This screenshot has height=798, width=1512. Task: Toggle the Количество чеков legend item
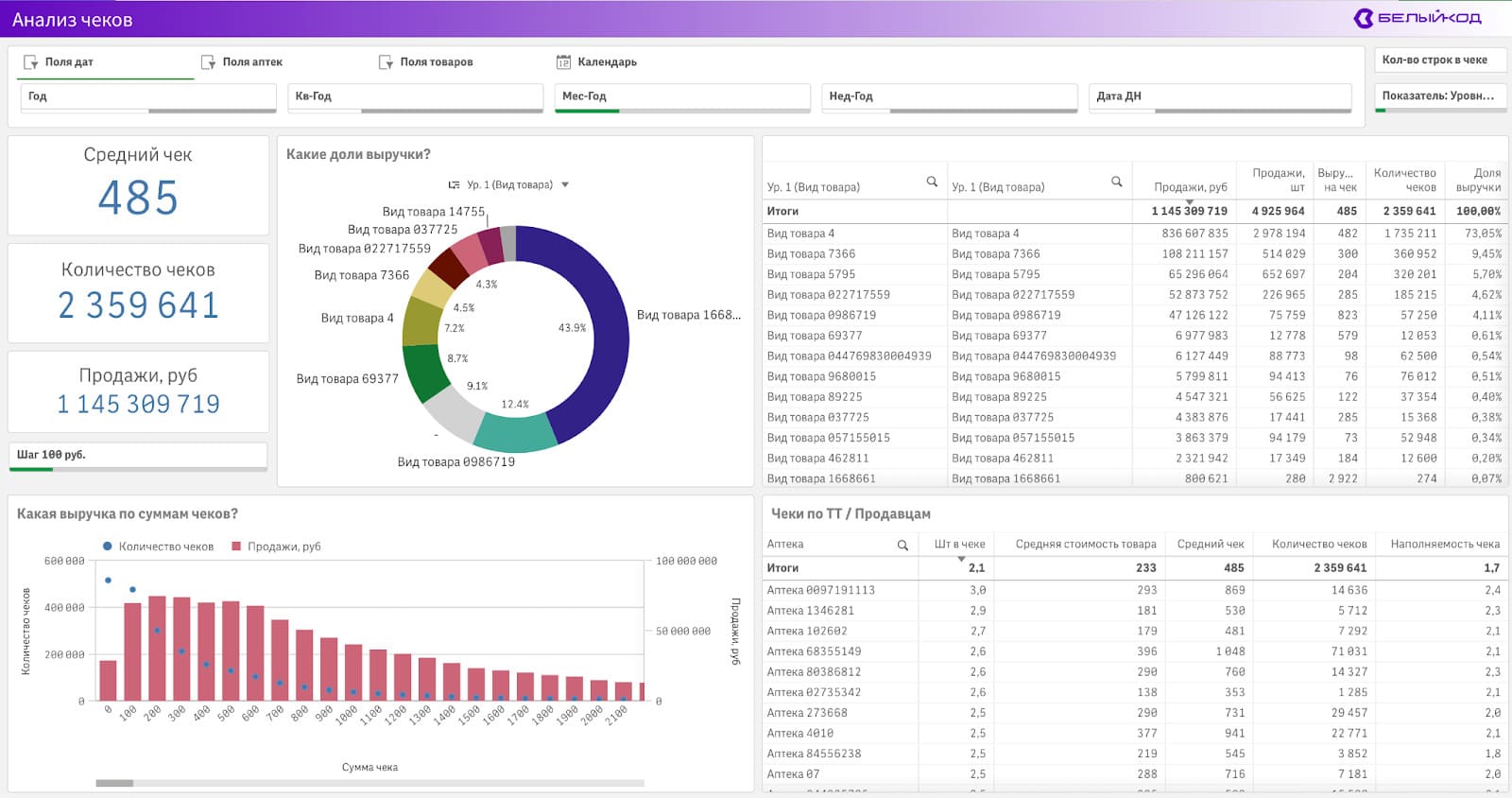[158, 546]
